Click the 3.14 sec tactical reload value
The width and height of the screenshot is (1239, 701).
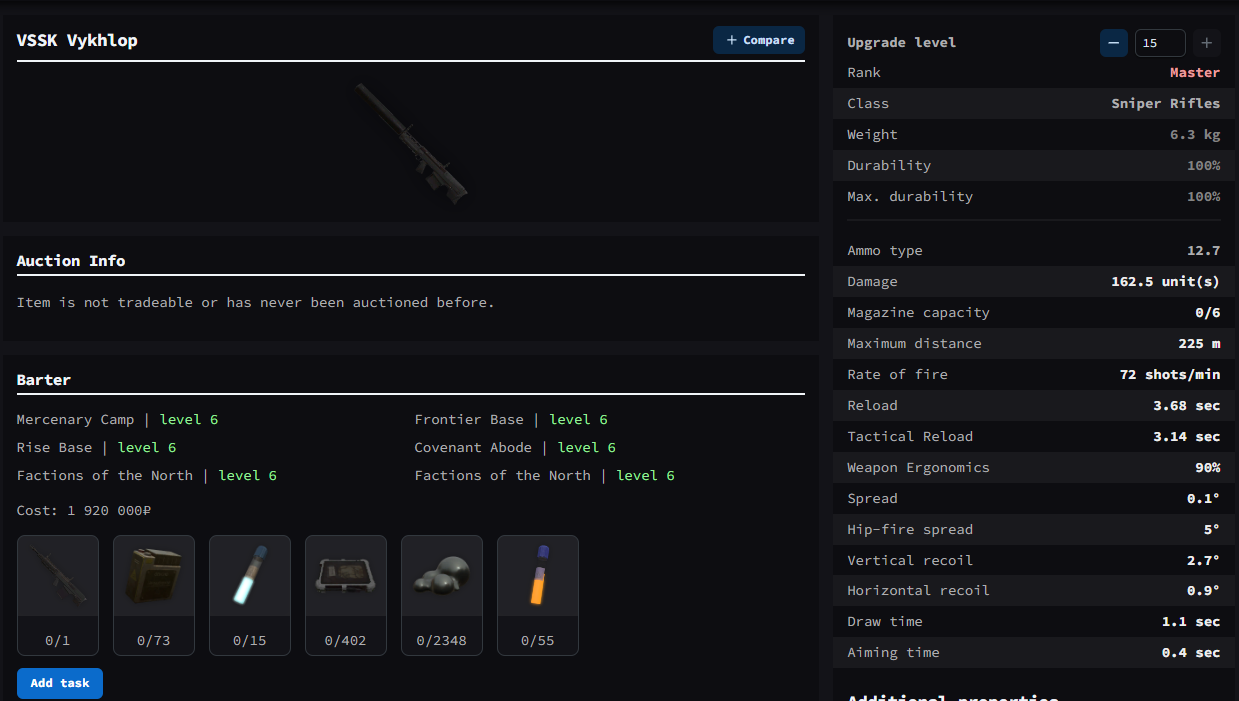tap(1187, 437)
